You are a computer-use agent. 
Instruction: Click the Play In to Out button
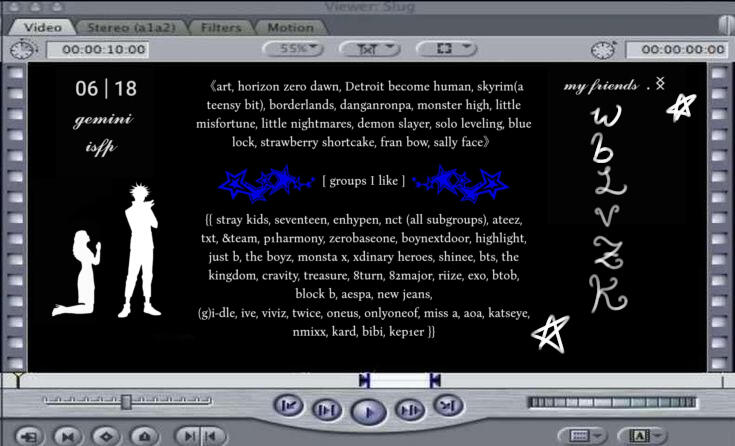tap(326, 409)
